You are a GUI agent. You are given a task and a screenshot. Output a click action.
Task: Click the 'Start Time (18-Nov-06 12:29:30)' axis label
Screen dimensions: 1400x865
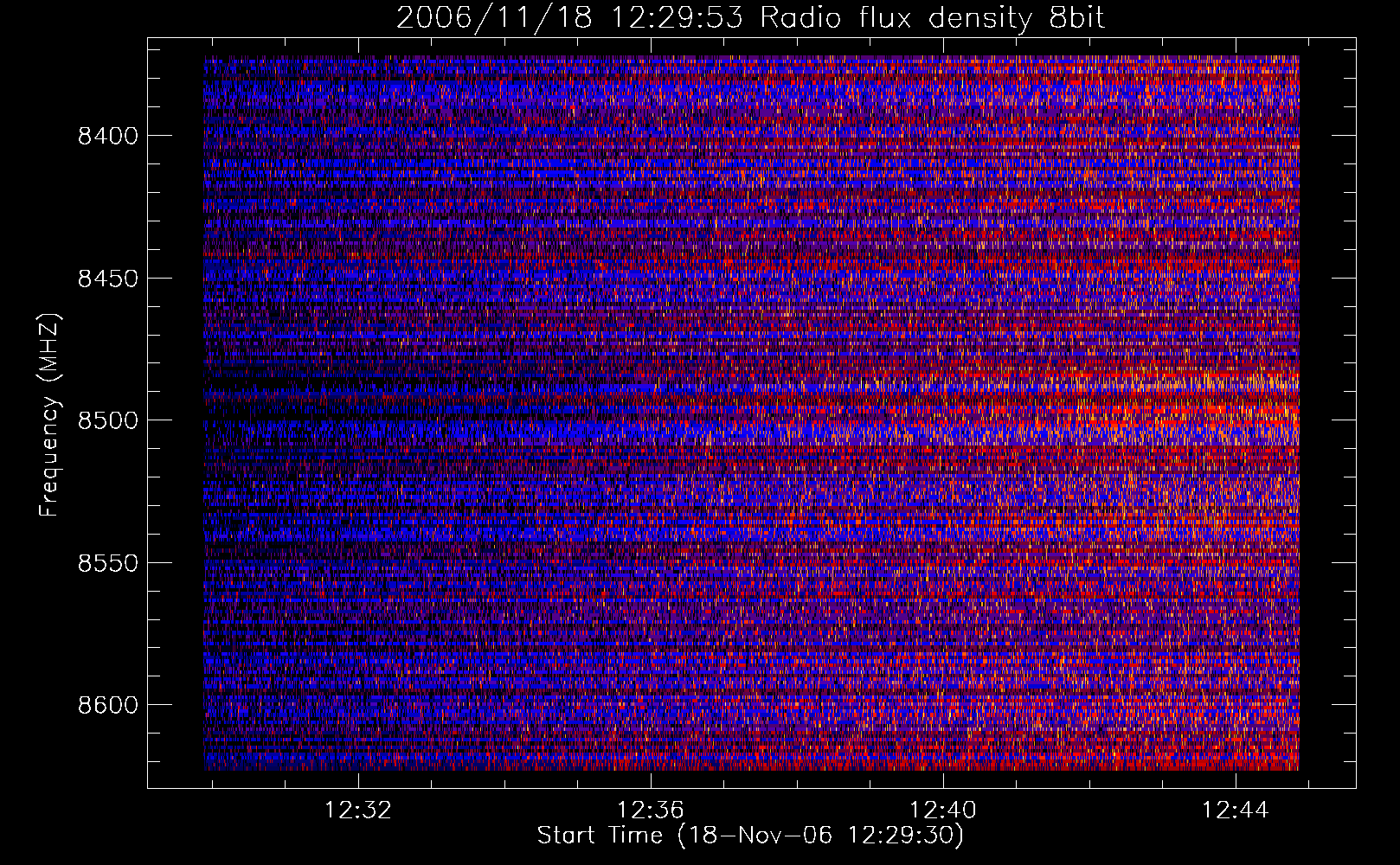tap(750, 836)
